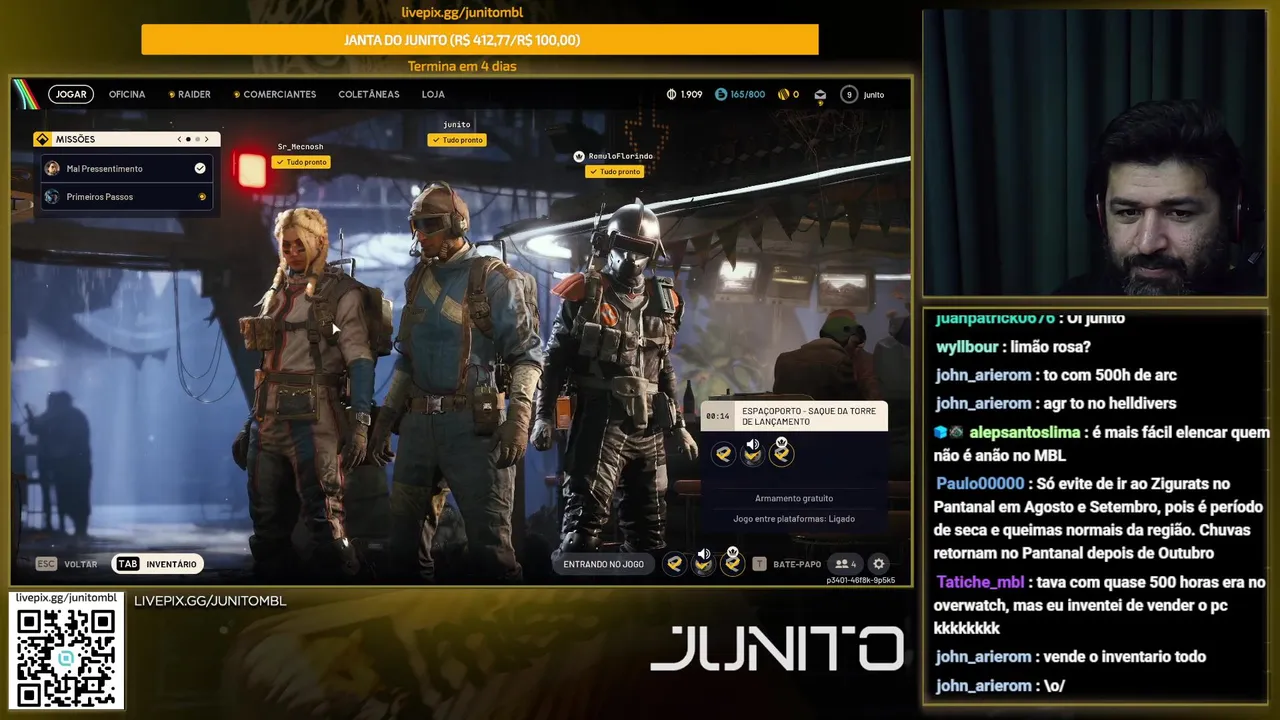Click the server ID p3401-46f8k-9p5k5 text

click(860, 580)
